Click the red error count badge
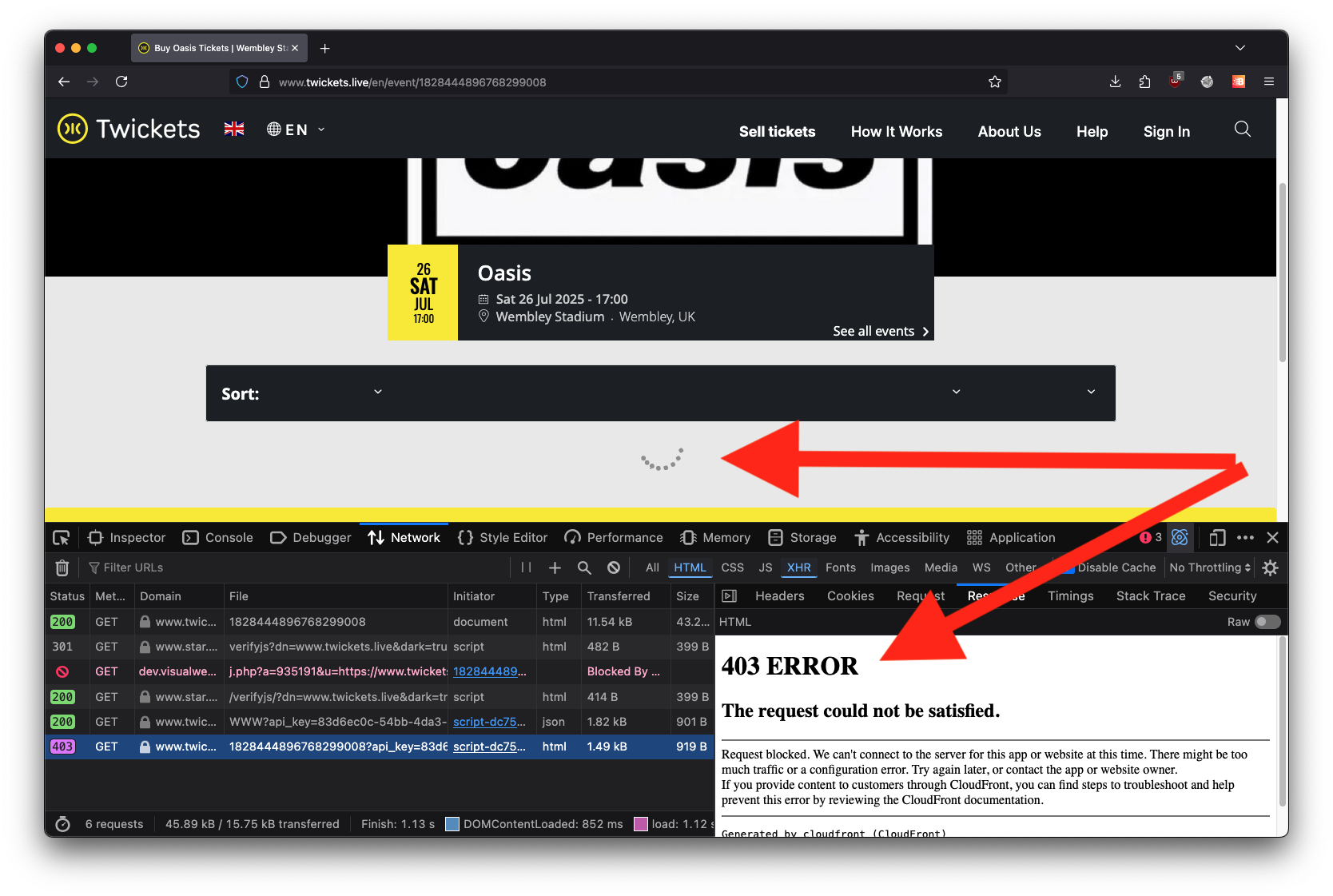Screen dimensions: 1333x896 click(1151, 538)
